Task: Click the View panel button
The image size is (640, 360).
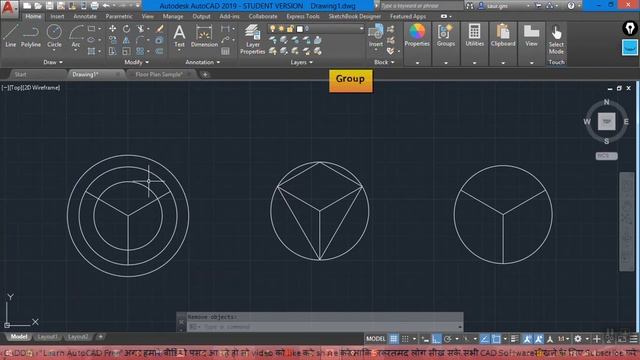Action: click(x=531, y=36)
